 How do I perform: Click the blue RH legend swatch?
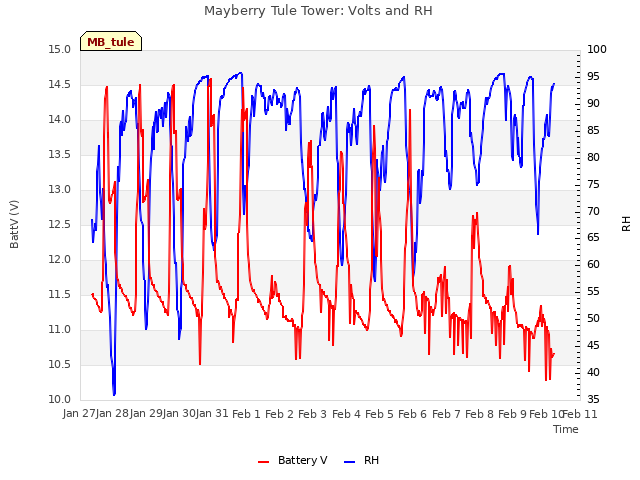click(350, 461)
